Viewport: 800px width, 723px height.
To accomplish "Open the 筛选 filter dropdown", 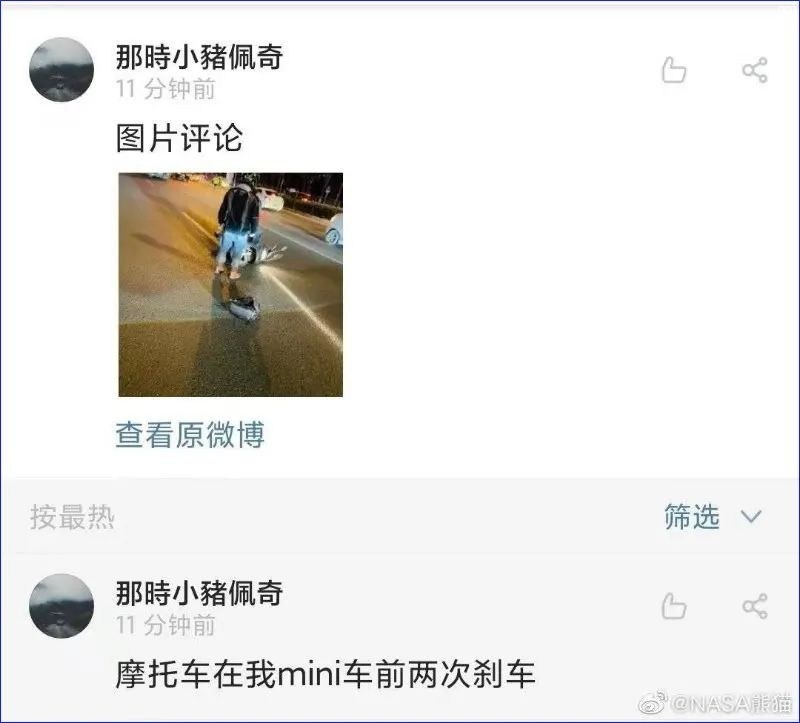I will point(692,516).
